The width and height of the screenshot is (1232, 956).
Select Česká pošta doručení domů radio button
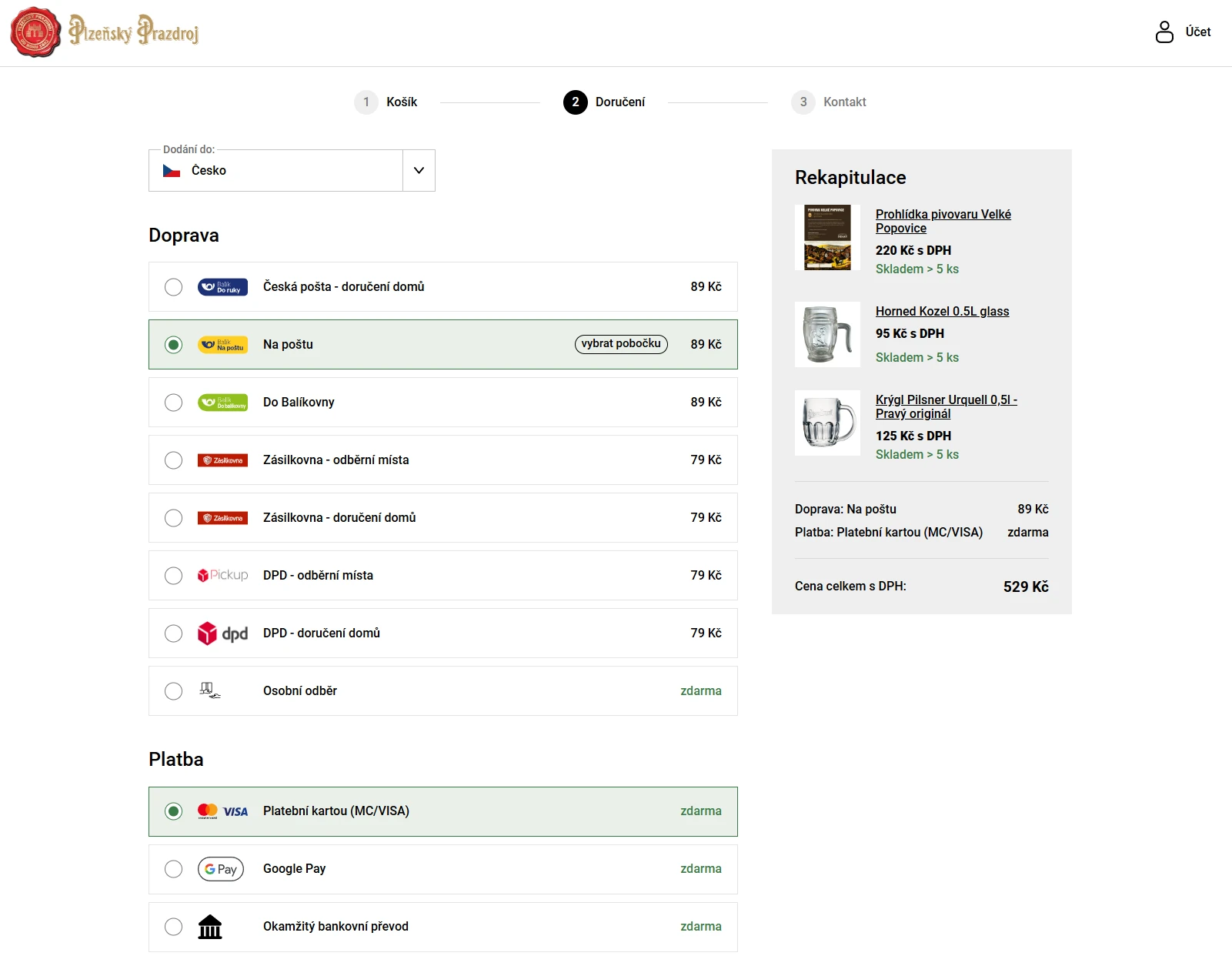(x=174, y=287)
